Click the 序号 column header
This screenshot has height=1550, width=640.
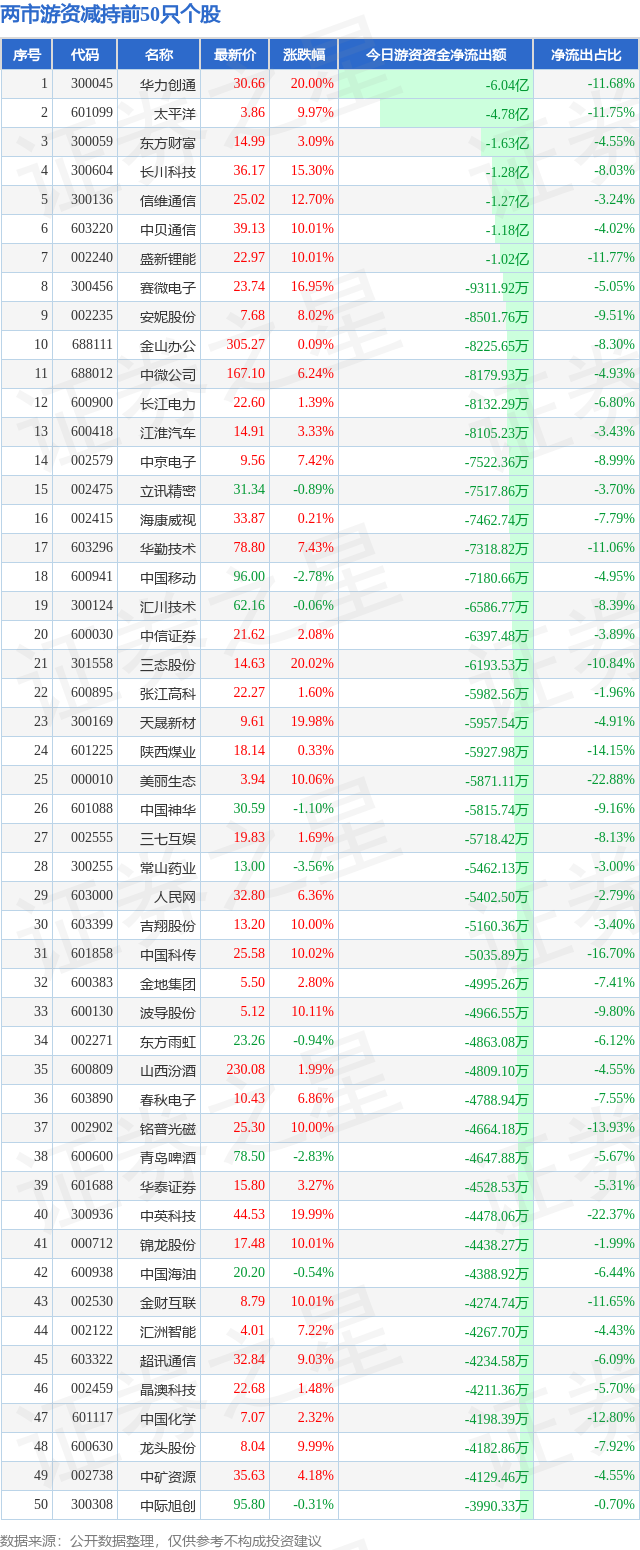pyautogui.click(x=27, y=55)
